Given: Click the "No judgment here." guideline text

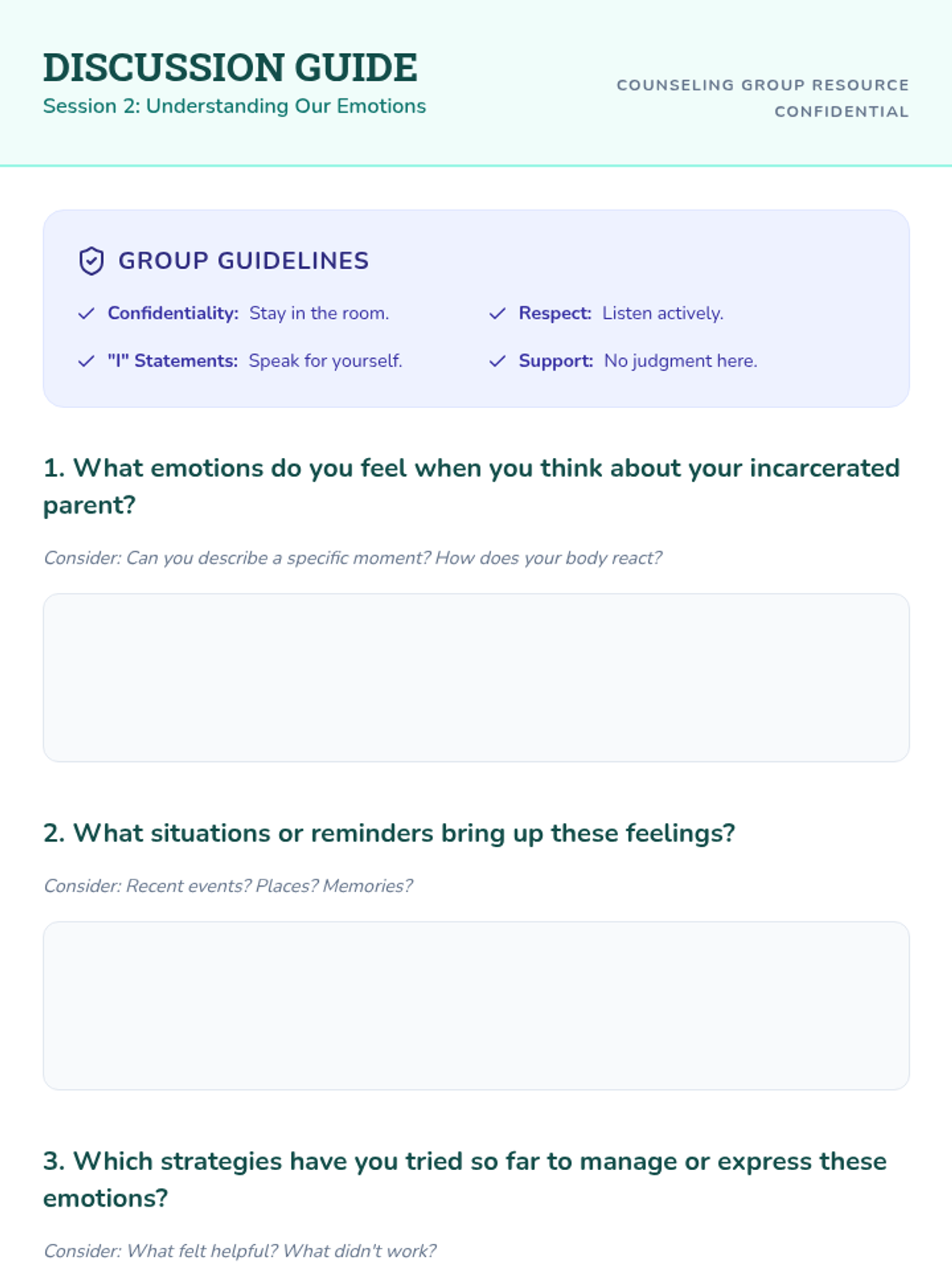Looking at the screenshot, I should point(681,361).
